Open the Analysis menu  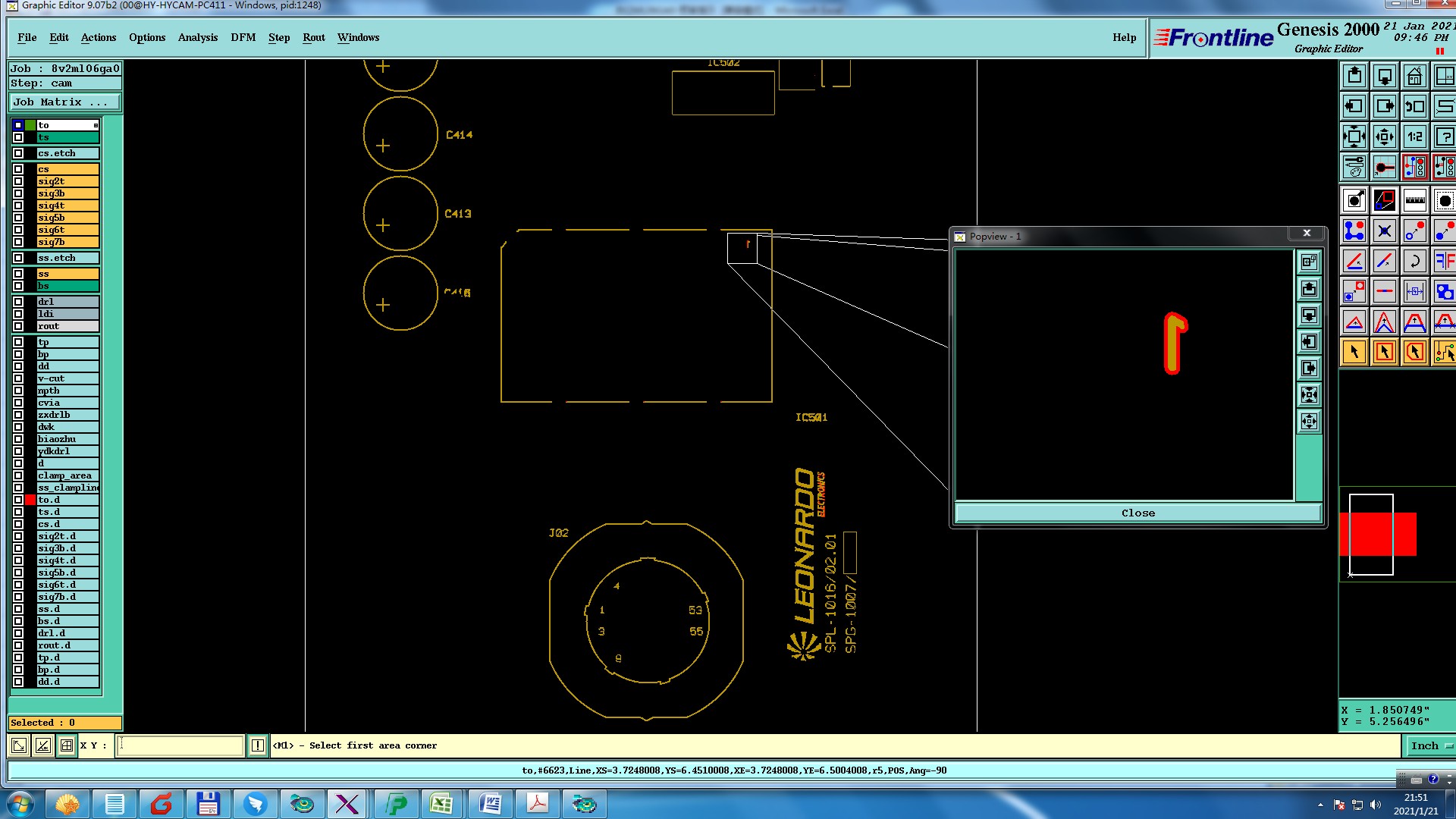point(197,37)
